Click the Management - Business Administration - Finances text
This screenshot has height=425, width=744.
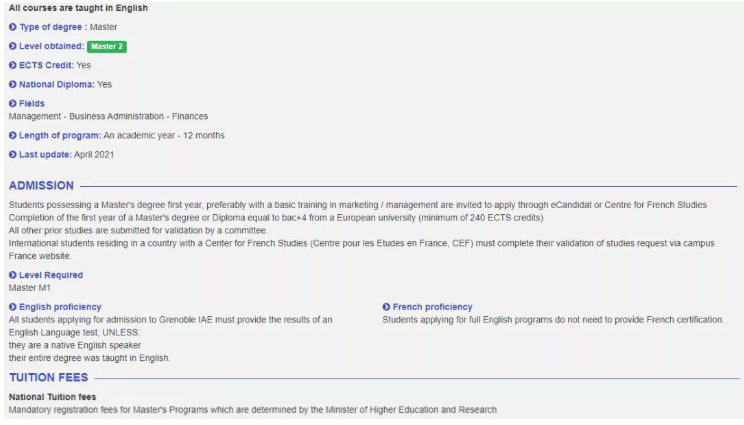pos(108,116)
